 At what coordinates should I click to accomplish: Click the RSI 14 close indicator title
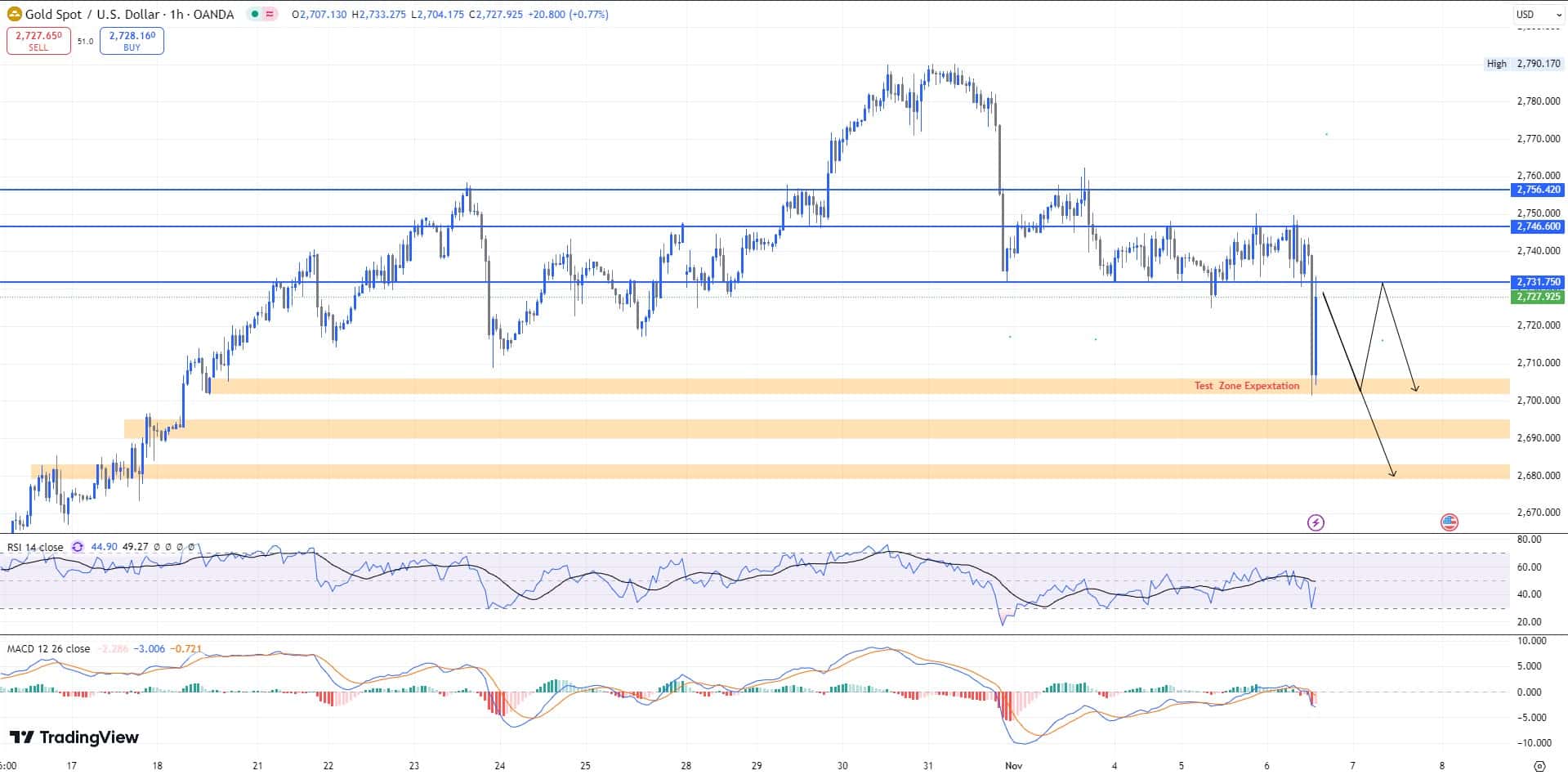(x=34, y=546)
